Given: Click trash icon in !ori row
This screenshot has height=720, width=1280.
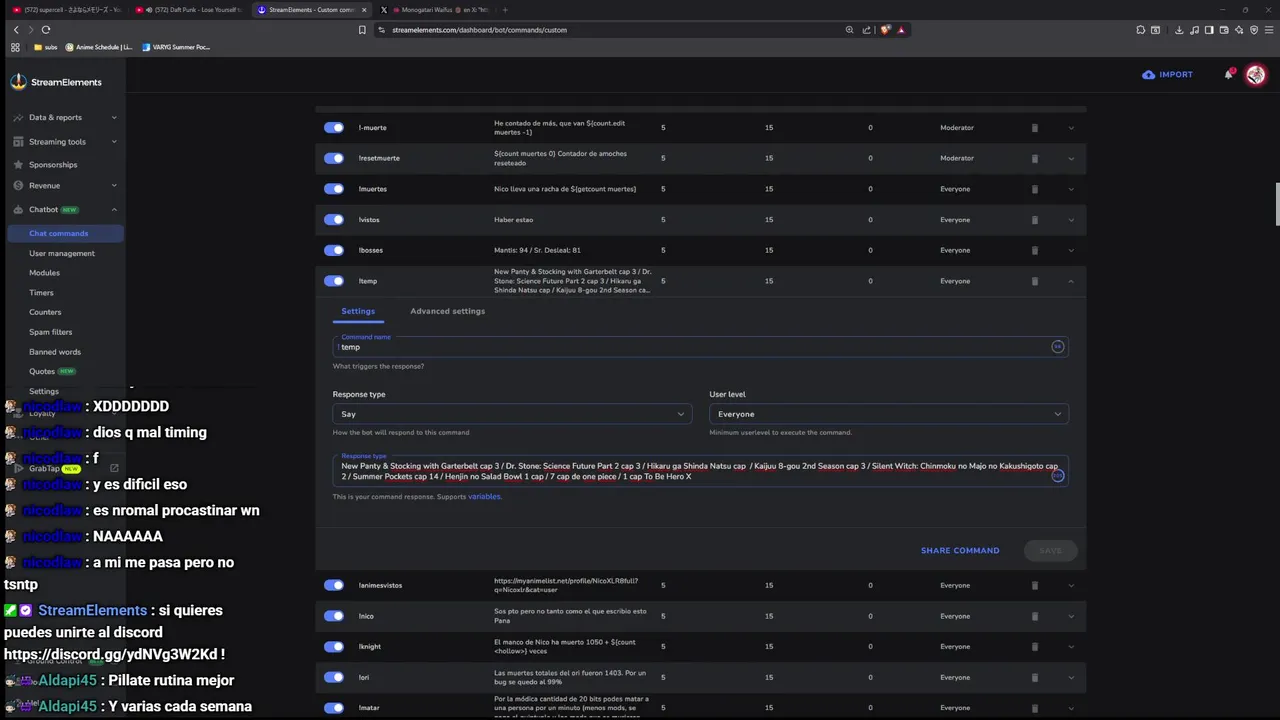Looking at the screenshot, I should pyautogui.click(x=1035, y=677).
